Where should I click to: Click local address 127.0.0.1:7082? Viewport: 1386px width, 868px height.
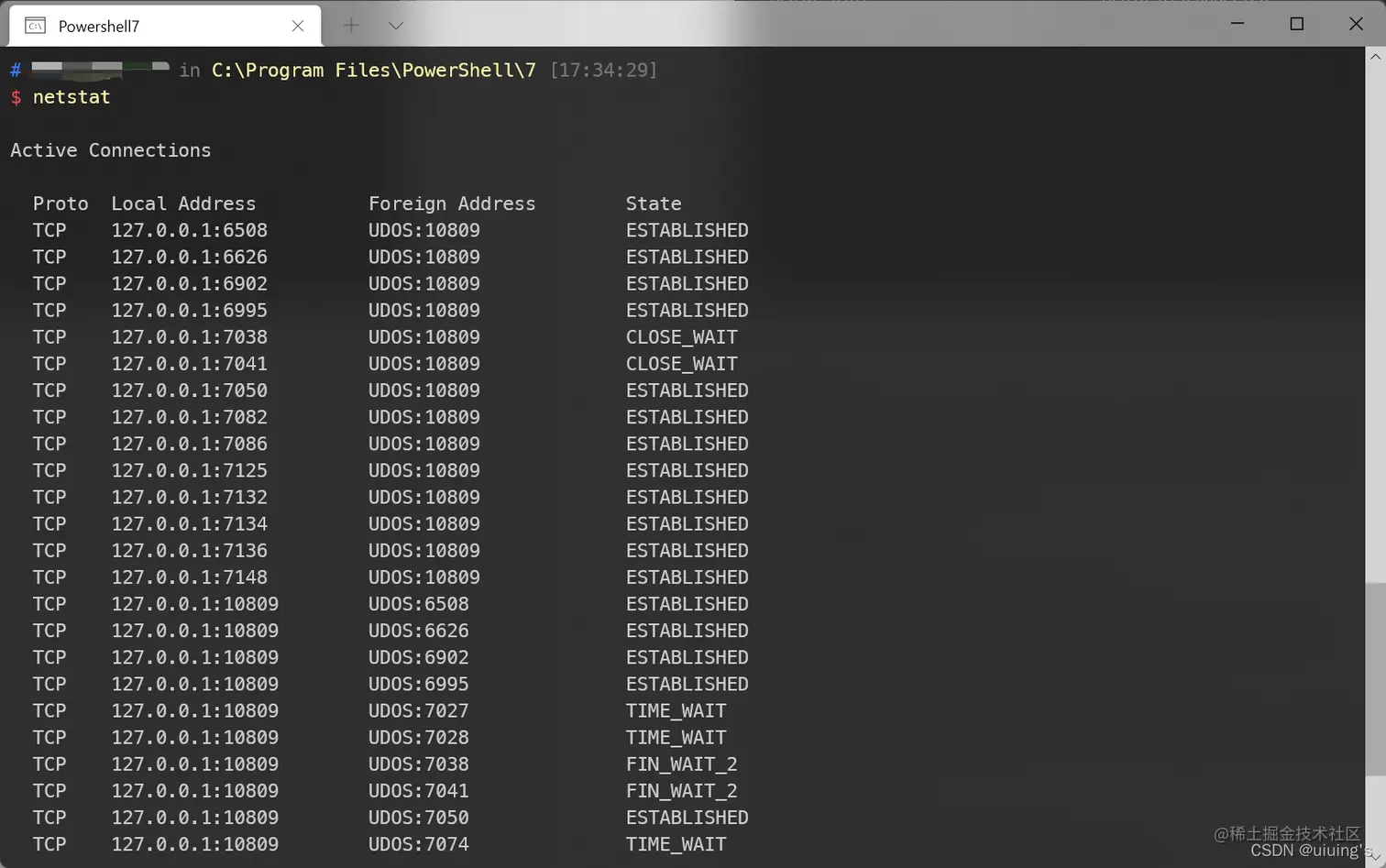click(x=190, y=417)
